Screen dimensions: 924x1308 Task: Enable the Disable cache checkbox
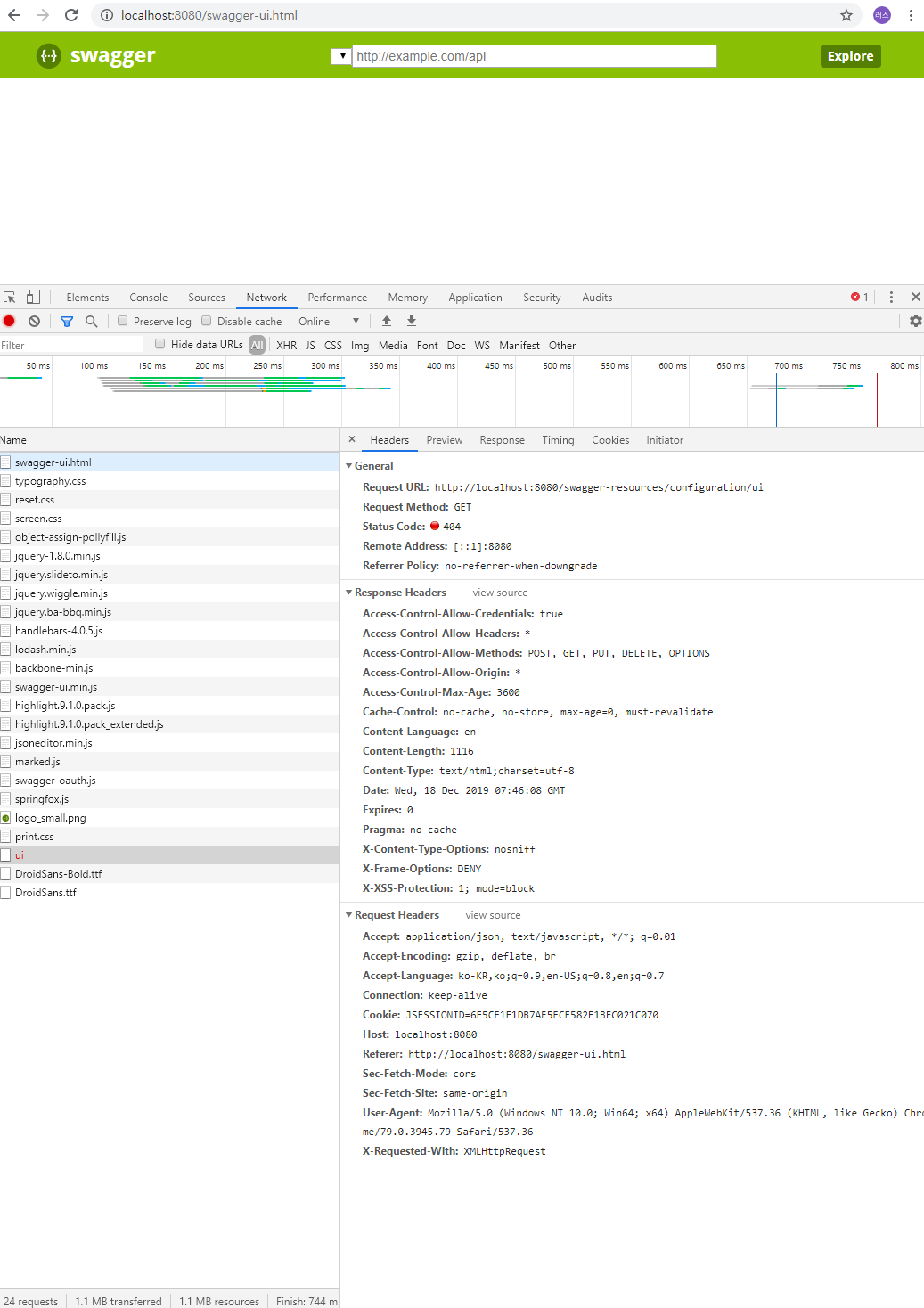[x=207, y=321]
